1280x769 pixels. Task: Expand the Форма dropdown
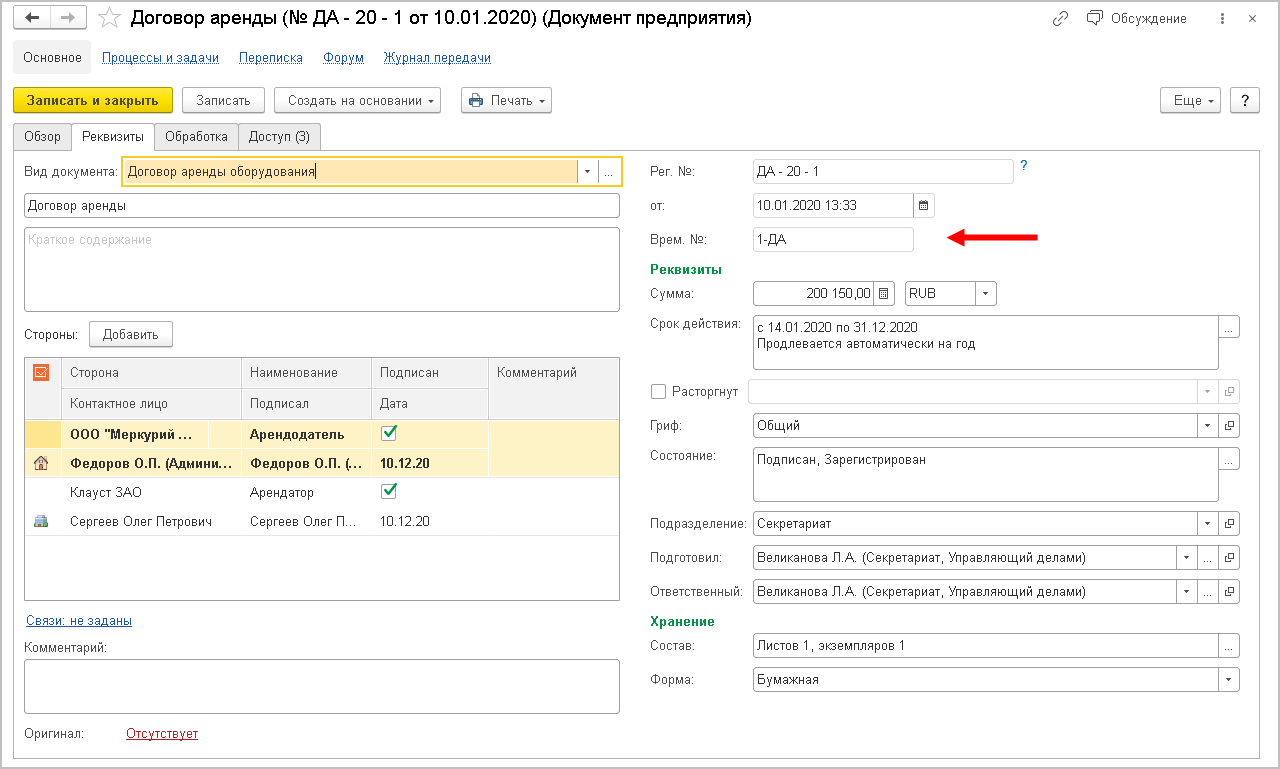[x=1228, y=679]
